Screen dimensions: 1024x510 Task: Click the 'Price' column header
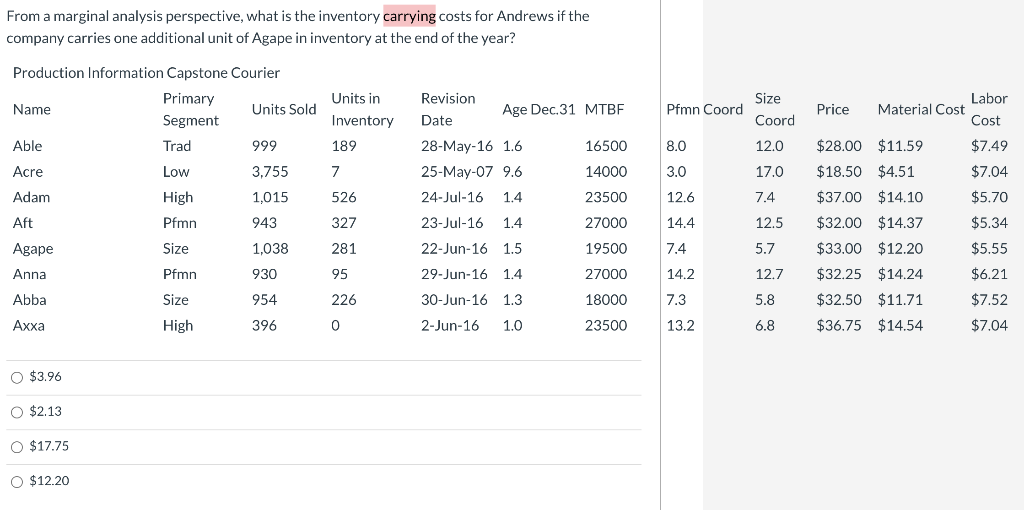(x=833, y=110)
